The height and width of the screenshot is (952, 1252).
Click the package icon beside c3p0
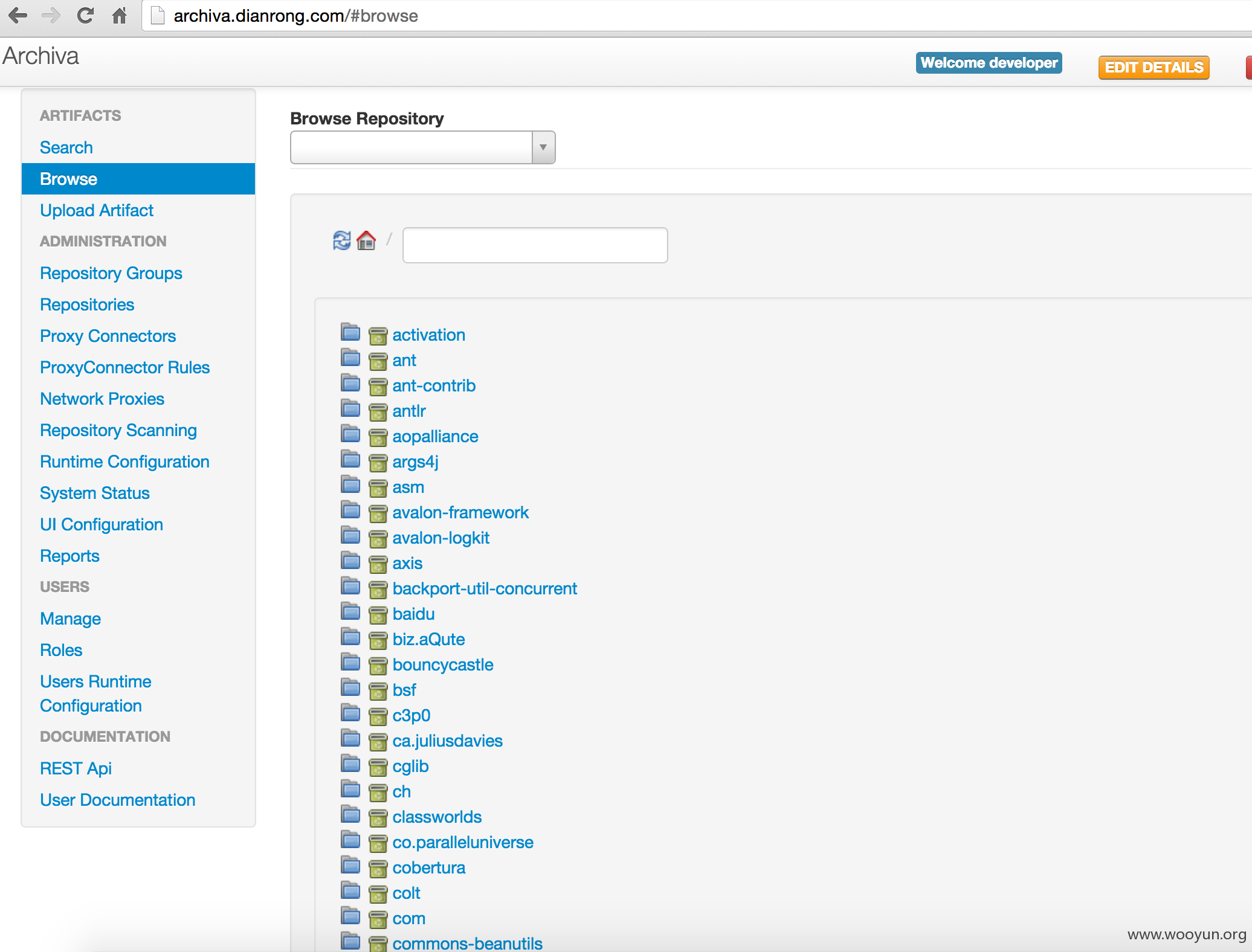(378, 716)
